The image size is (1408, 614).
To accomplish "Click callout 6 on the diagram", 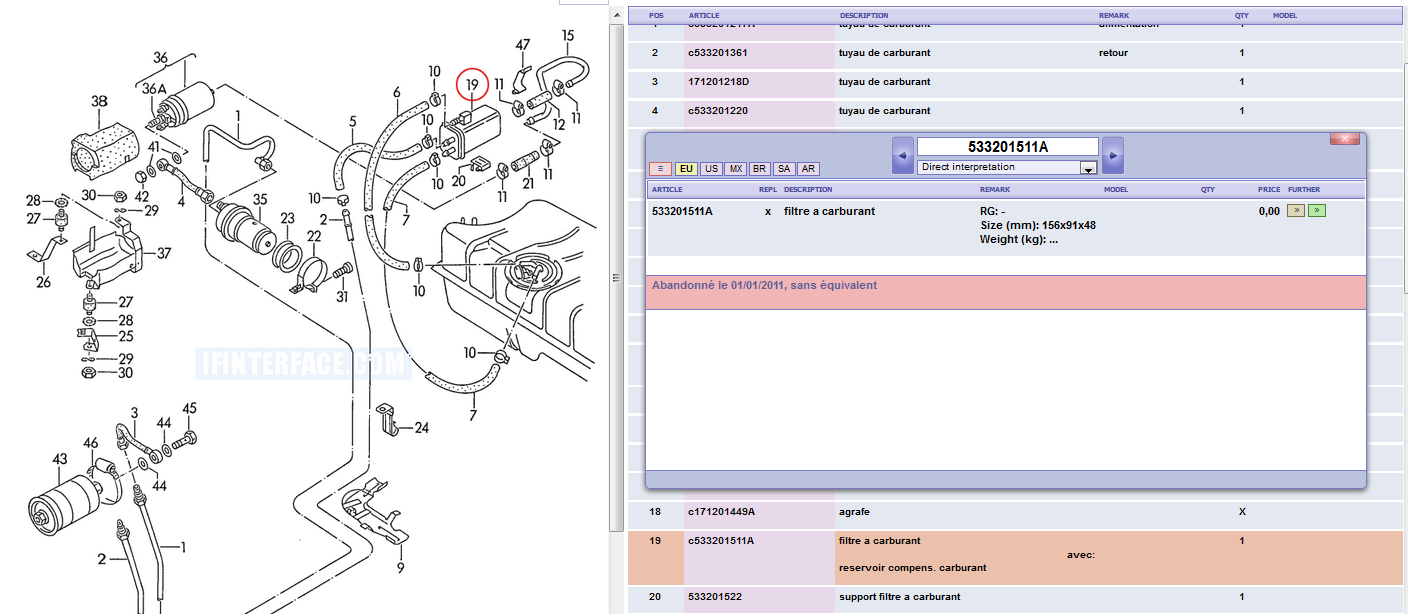I will coord(396,93).
